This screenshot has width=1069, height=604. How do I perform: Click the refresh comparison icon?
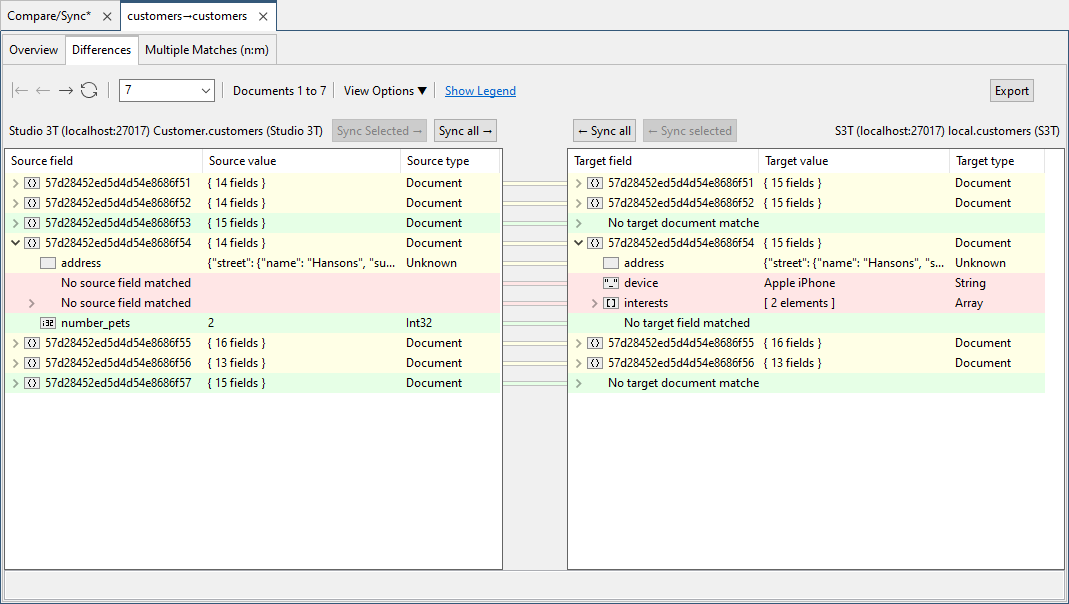tap(89, 91)
